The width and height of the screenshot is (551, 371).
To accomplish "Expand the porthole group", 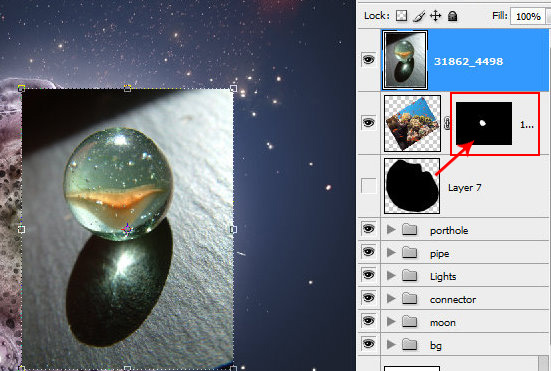I will point(391,230).
